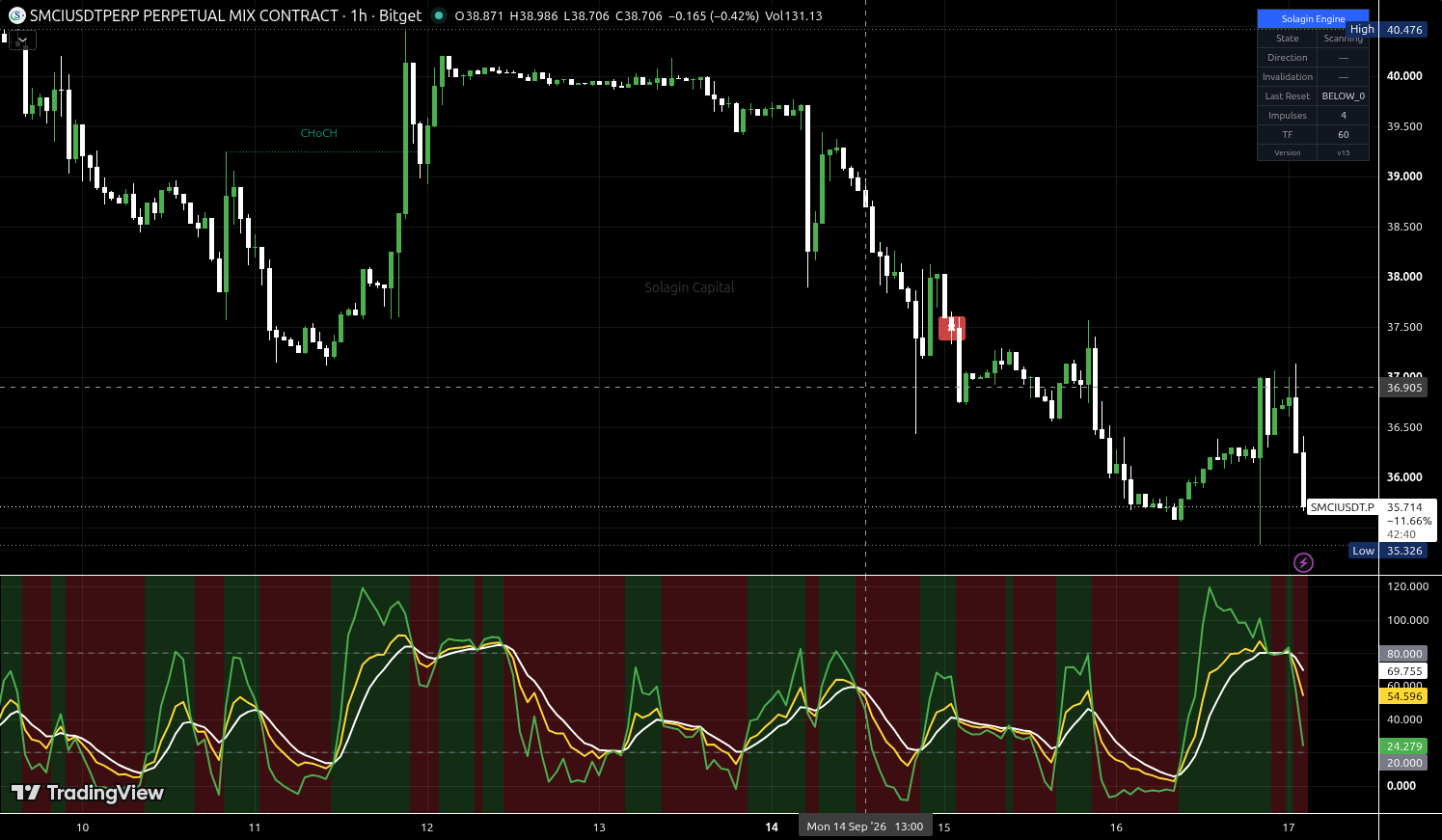Click the 36.905 crosshair price label
Image resolution: width=1442 pixels, height=840 pixels.
1404,388
